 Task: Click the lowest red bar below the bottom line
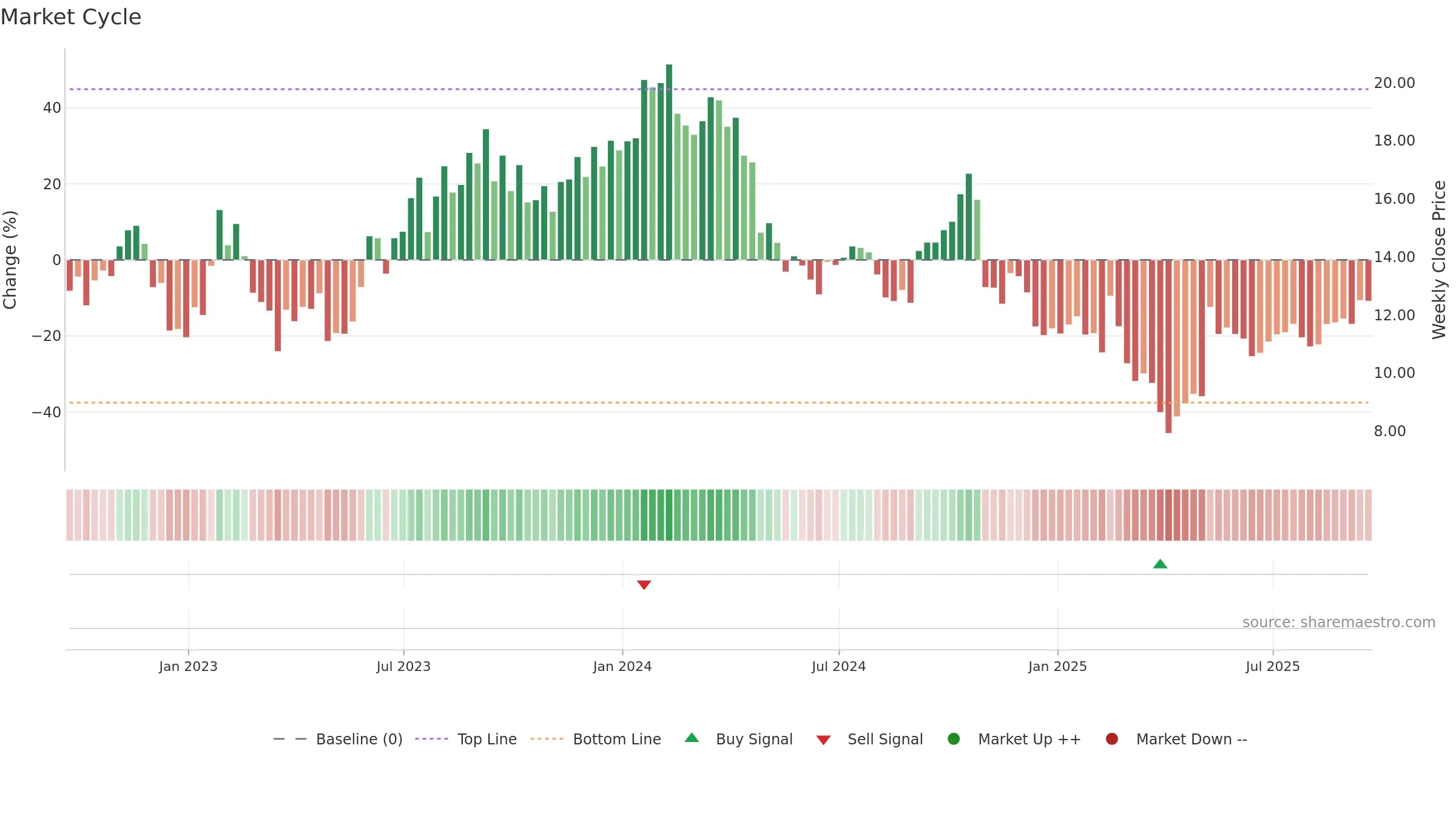(1168, 346)
